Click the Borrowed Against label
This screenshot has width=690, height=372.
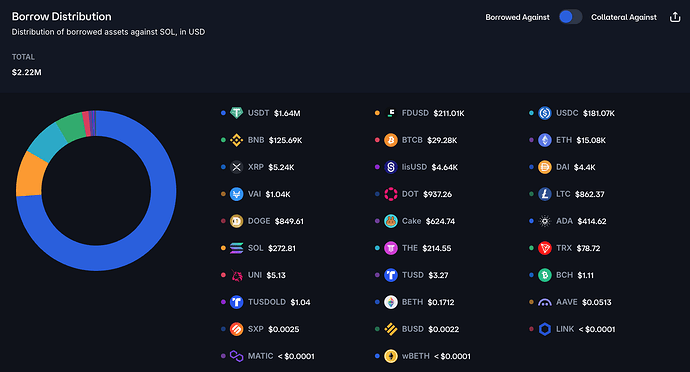[x=517, y=17]
